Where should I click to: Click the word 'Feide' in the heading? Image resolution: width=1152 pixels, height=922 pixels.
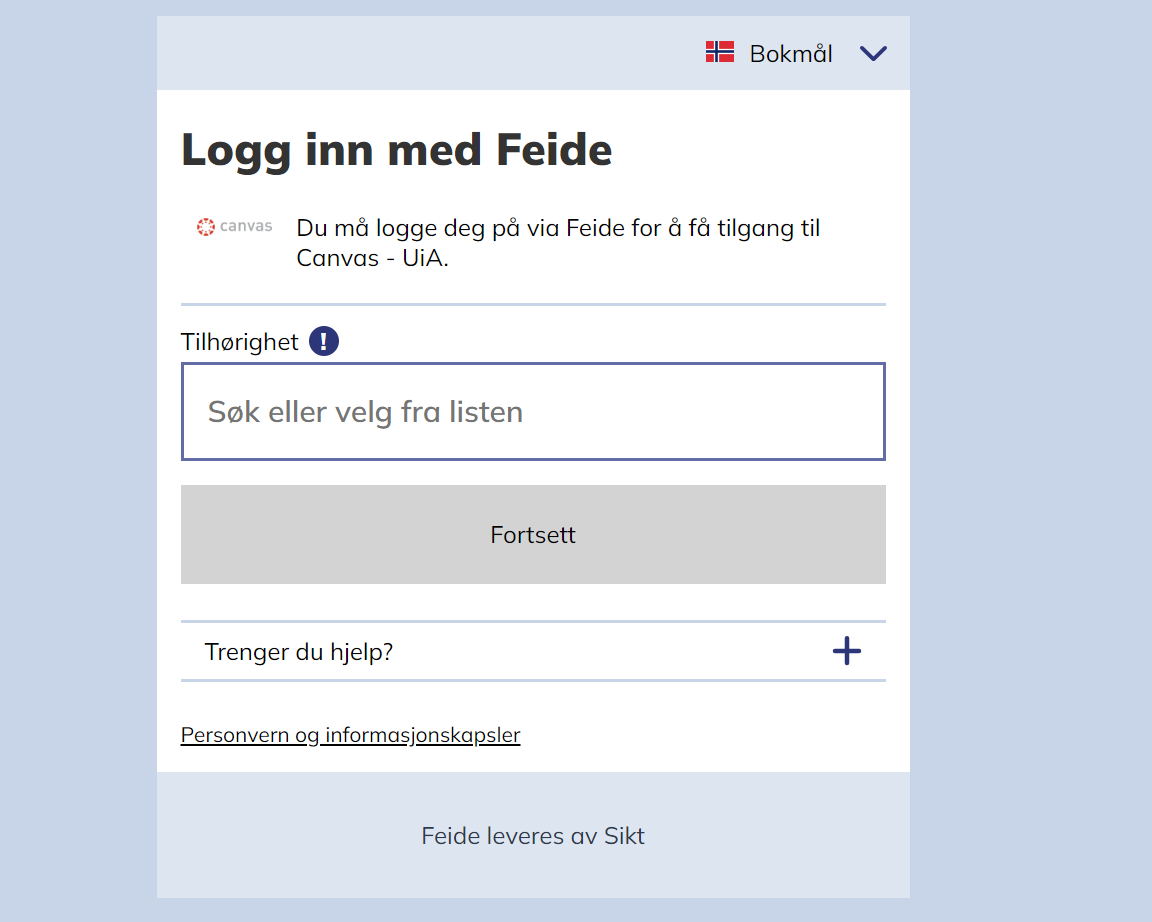(554, 150)
